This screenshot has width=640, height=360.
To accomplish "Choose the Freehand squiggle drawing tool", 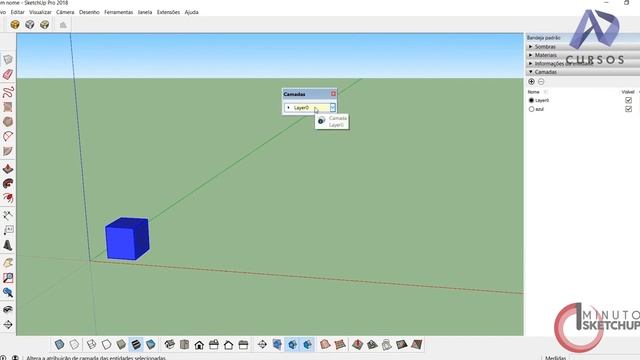I will (8, 92).
